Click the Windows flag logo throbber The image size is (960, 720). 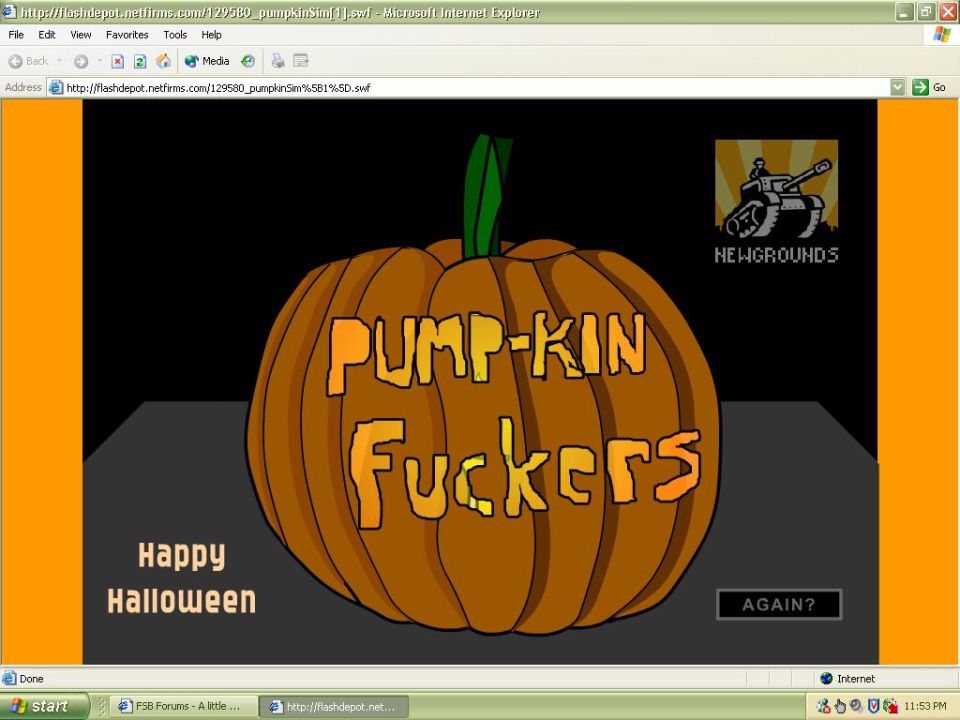click(942, 34)
